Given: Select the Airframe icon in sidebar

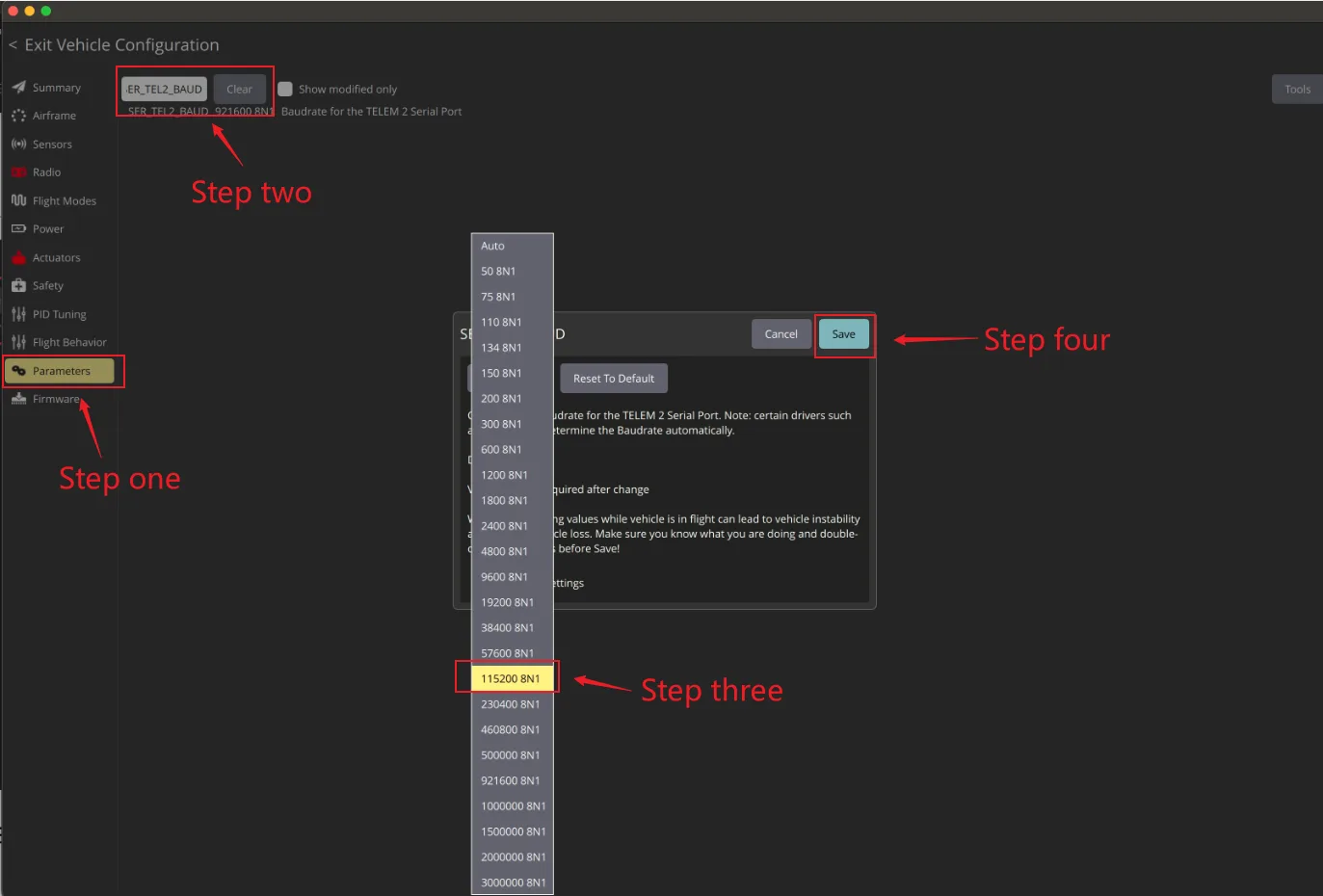Looking at the screenshot, I should pos(18,116).
